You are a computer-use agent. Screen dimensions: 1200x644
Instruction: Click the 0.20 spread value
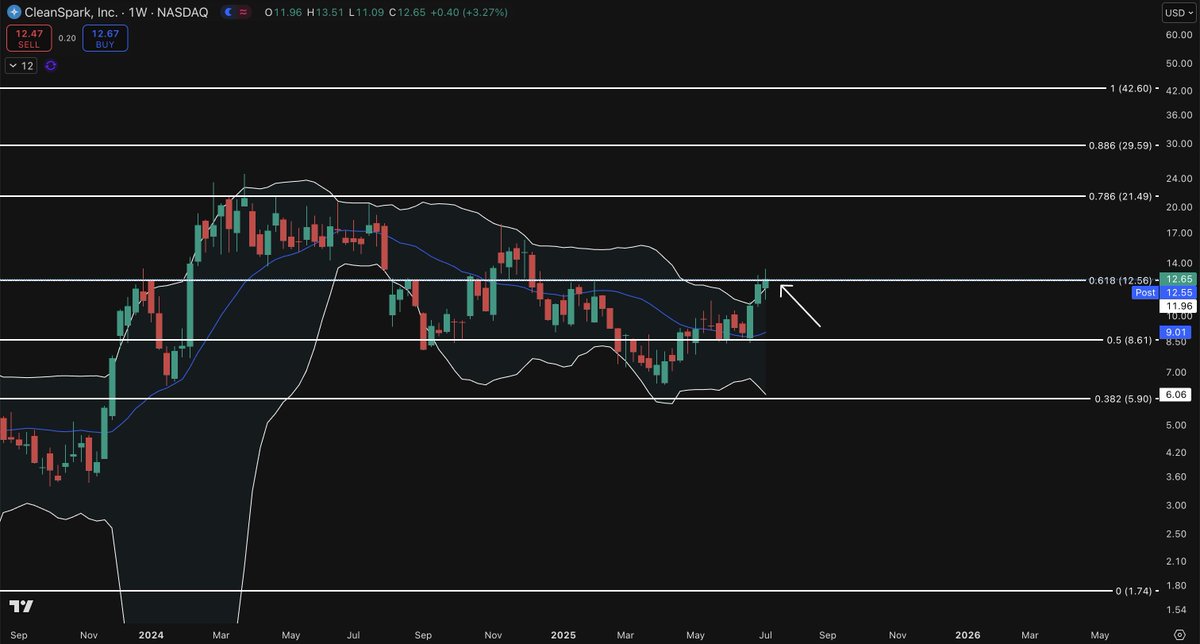[67, 39]
